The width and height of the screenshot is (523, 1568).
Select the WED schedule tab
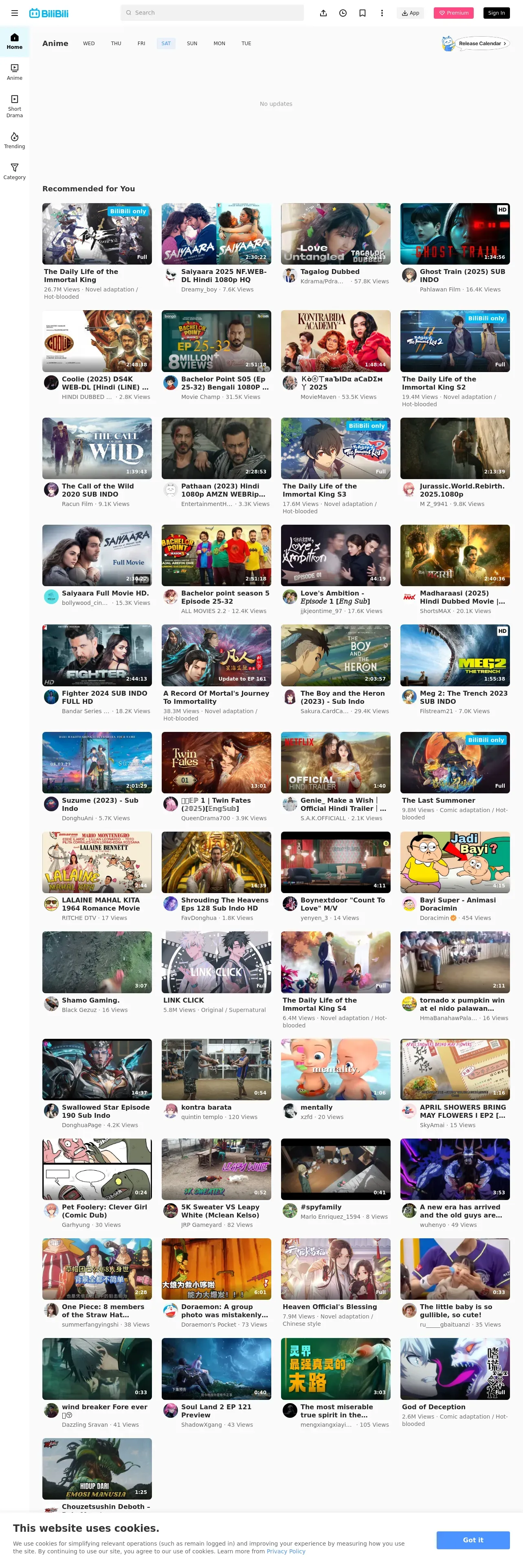pyautogui.click(x=89, y=43)
